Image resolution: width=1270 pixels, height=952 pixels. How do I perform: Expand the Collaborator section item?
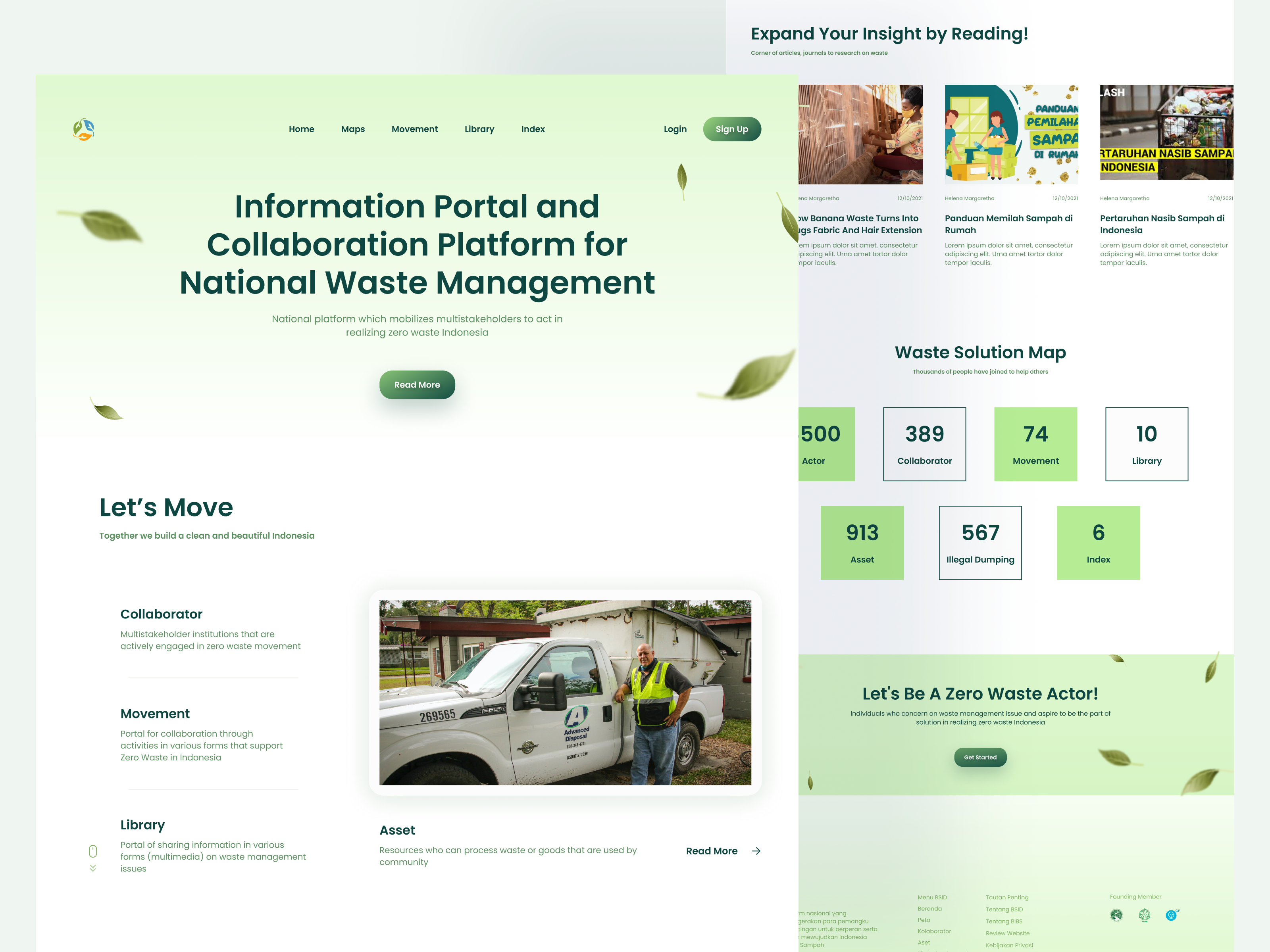coord(162,614)
